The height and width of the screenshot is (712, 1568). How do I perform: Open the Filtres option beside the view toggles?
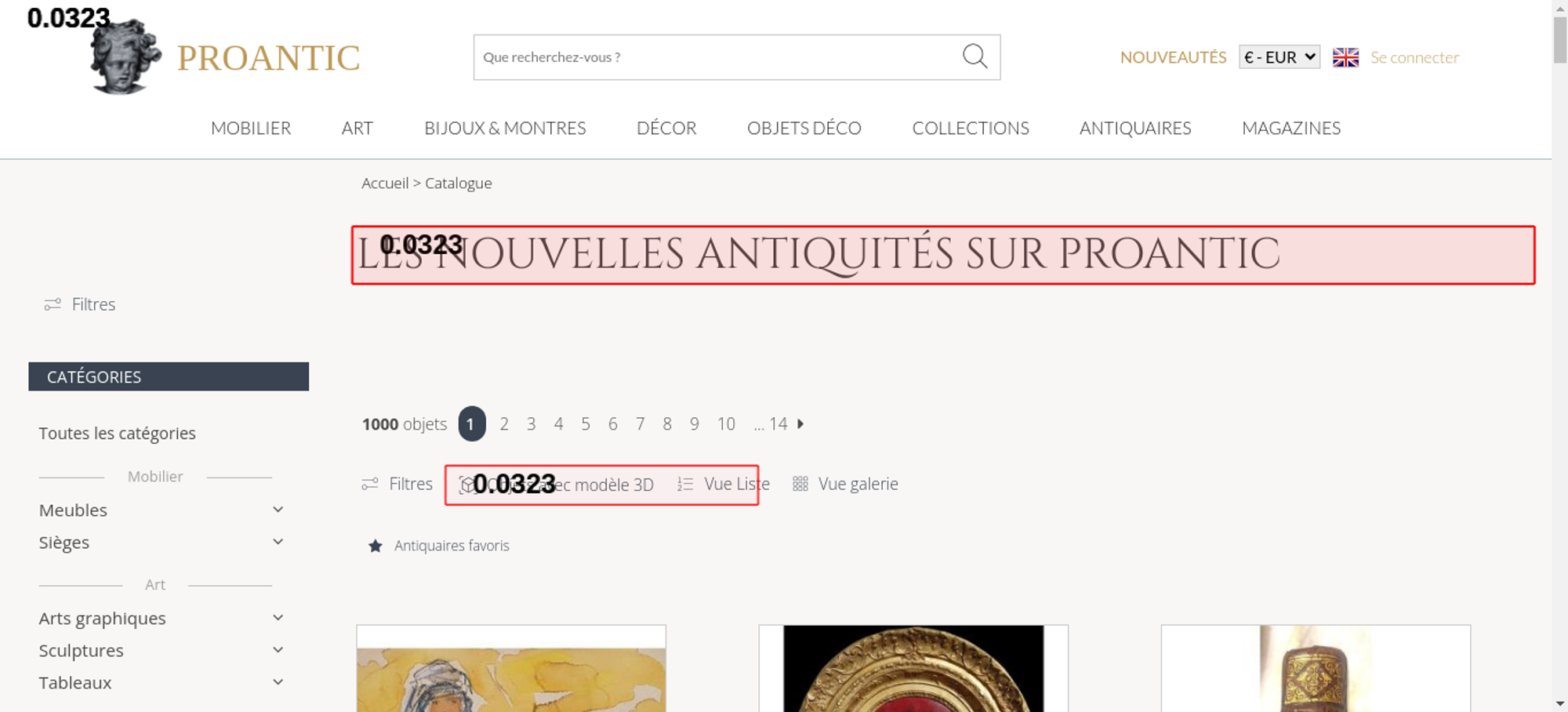click(397, 484)
